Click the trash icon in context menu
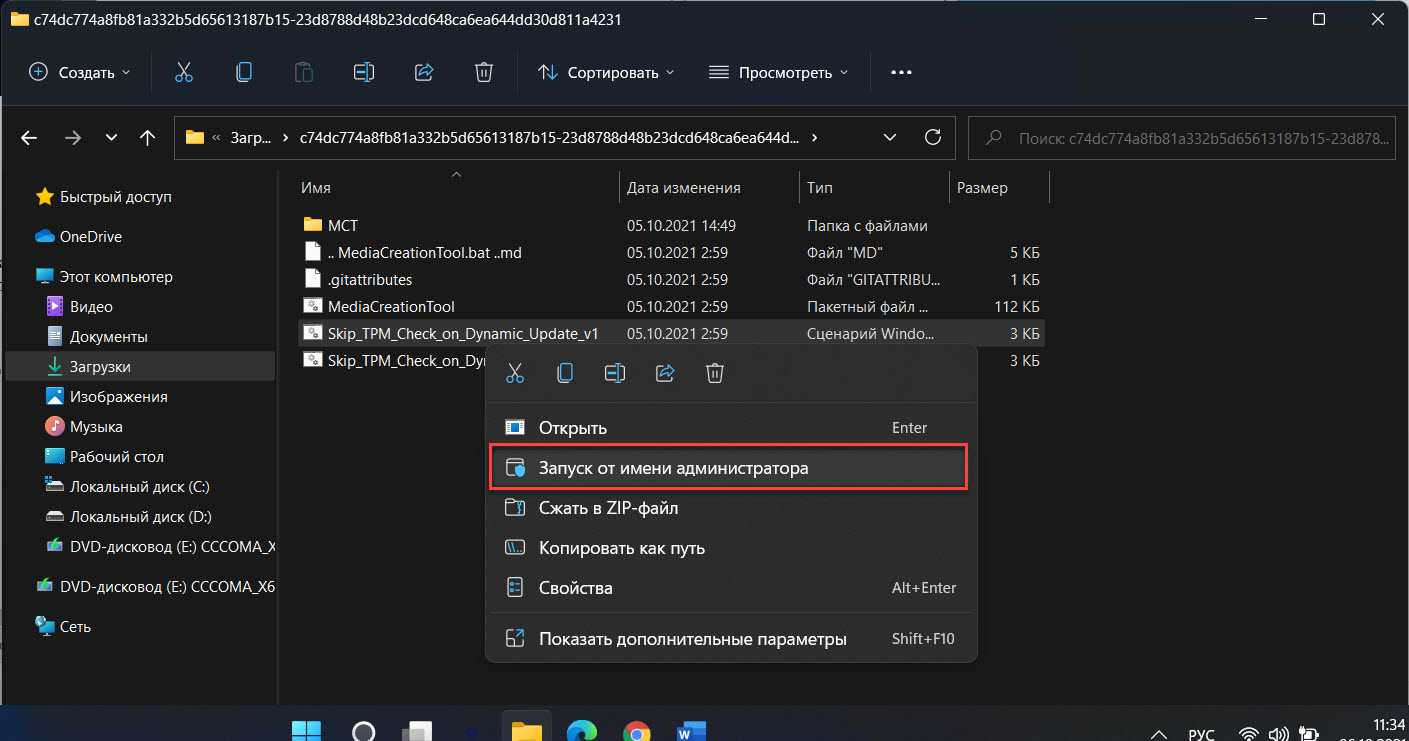This screenshot has height=741, width=1409. [x=714, y=373]
